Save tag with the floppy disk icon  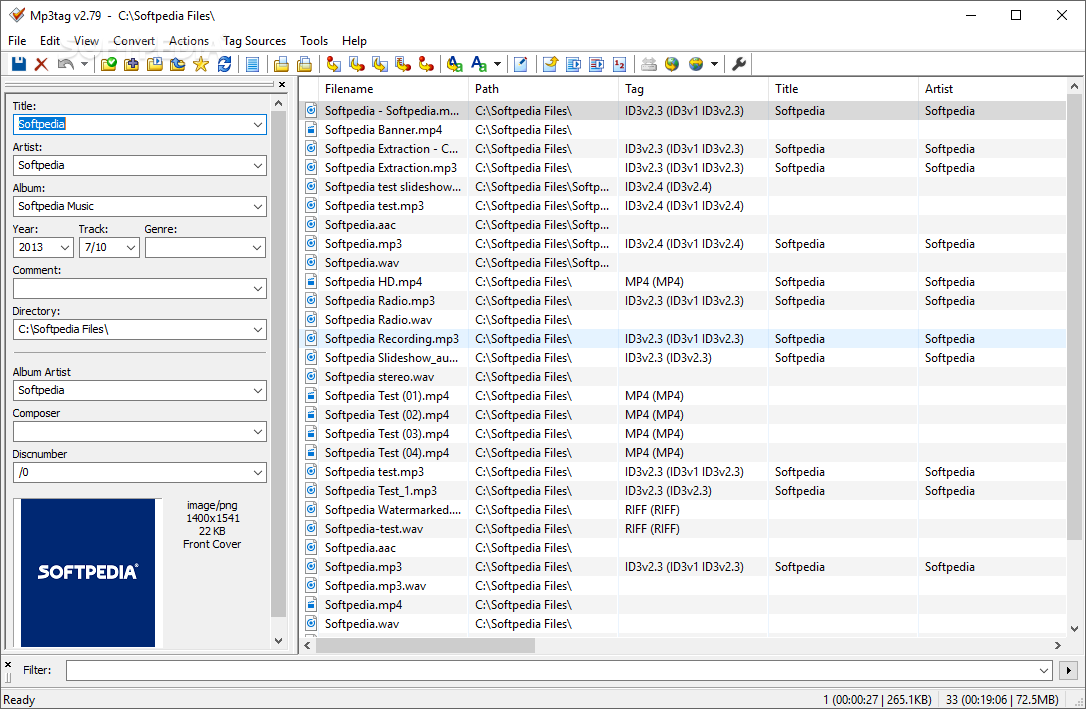19,64
